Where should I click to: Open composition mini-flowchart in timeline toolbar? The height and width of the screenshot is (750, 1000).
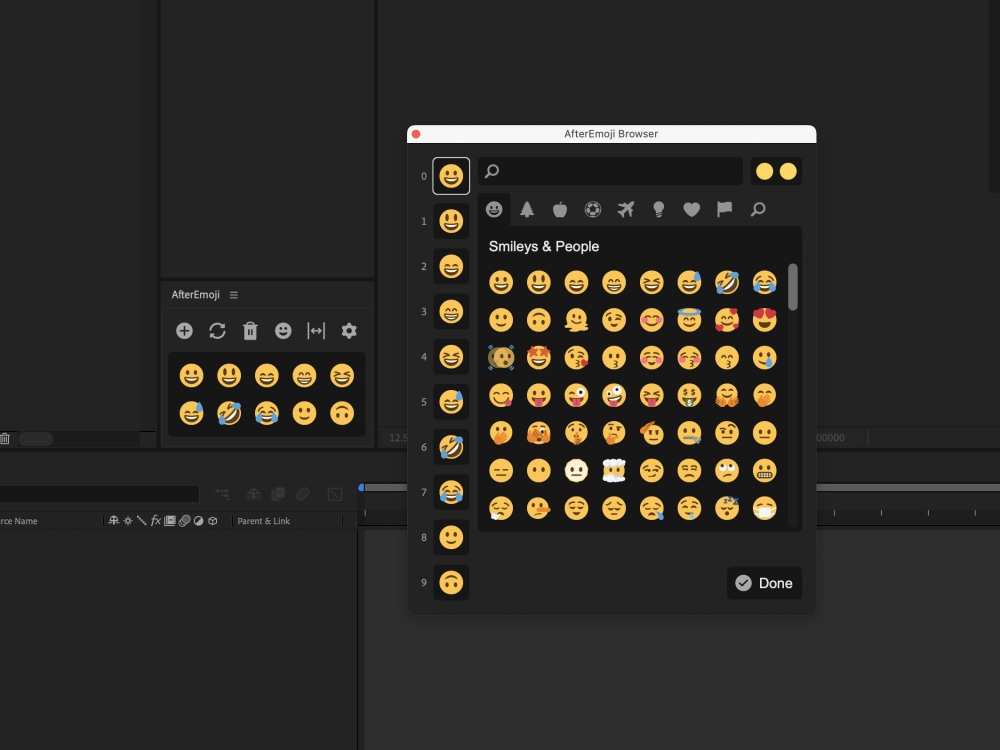[222, 494]
